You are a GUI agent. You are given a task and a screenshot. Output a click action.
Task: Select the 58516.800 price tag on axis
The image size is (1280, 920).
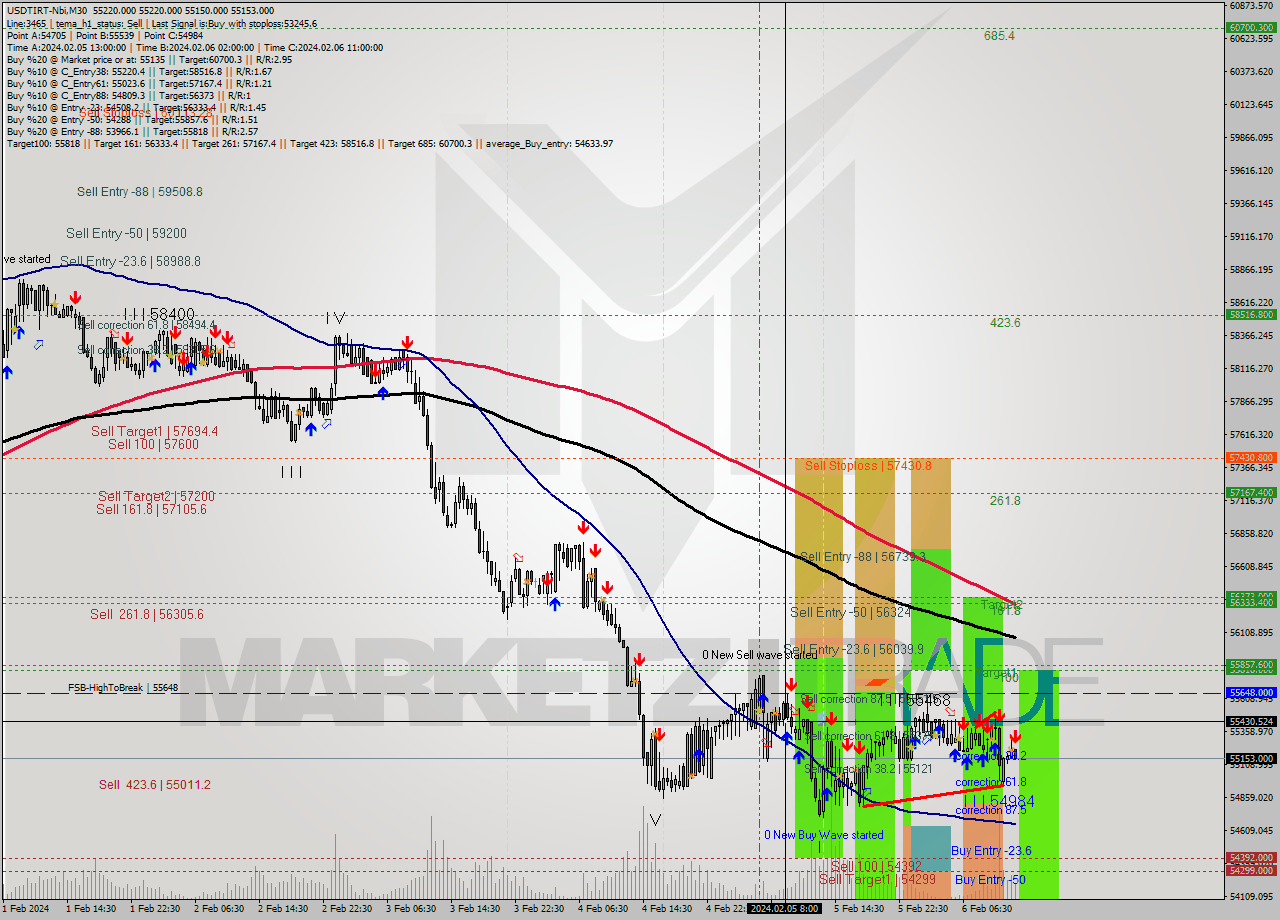1250,314
